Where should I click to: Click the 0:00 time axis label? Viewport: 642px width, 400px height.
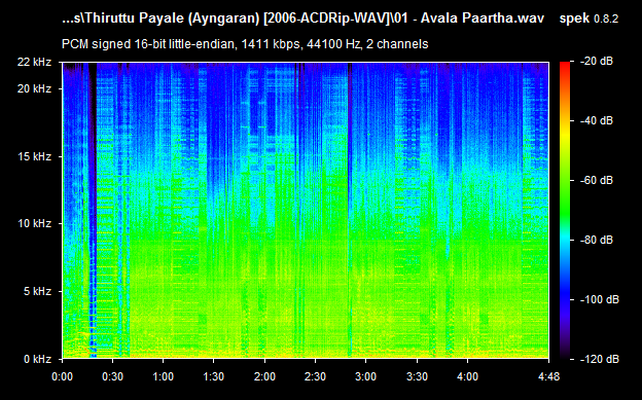(62, 376)
